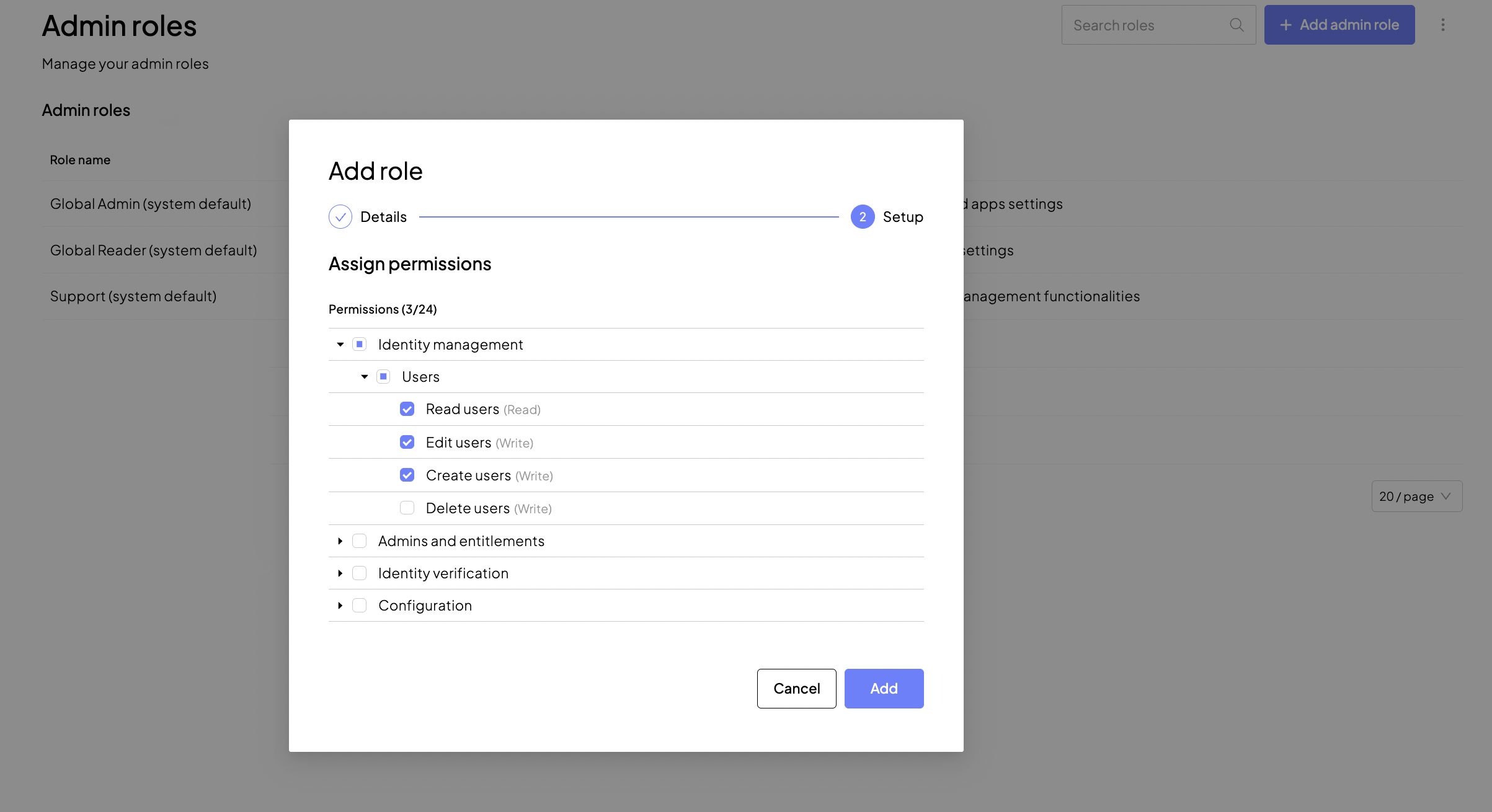The image size is (1492, 812).
Task: Select the Identity verification checkbox
Action: click(359, 573)
